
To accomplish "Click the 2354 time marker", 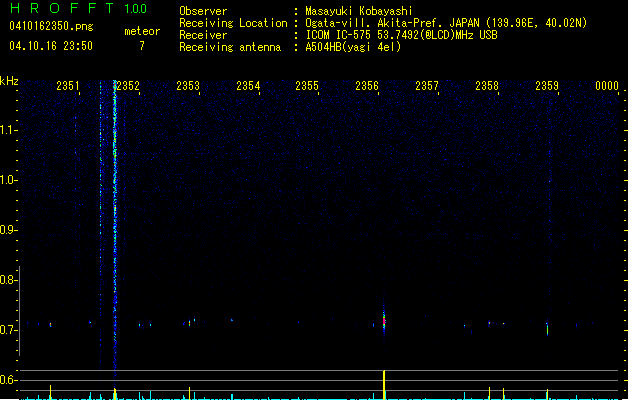I will [248, 86].
